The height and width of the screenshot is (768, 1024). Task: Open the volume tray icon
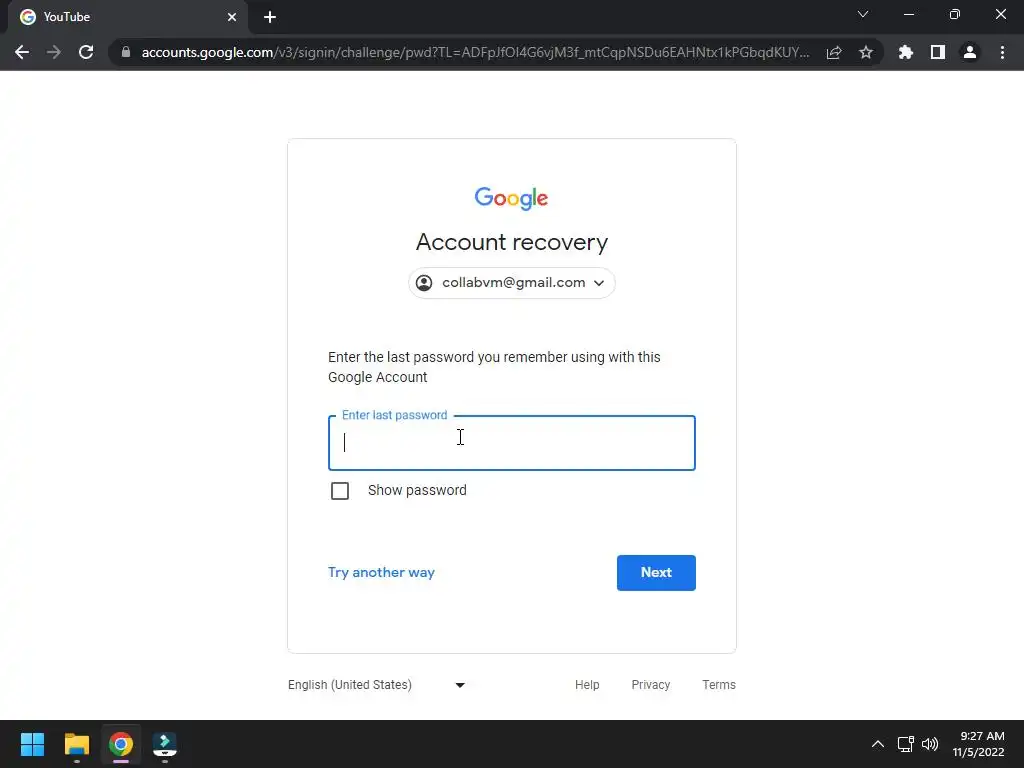(930, 744)
